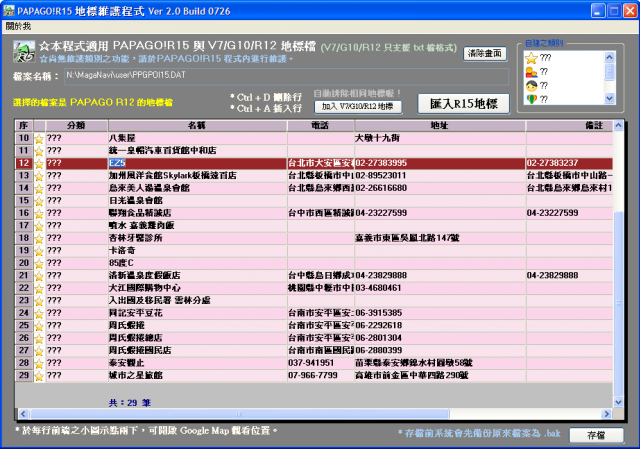Click table vertical scrollbar up arrow

pos(618,125)
